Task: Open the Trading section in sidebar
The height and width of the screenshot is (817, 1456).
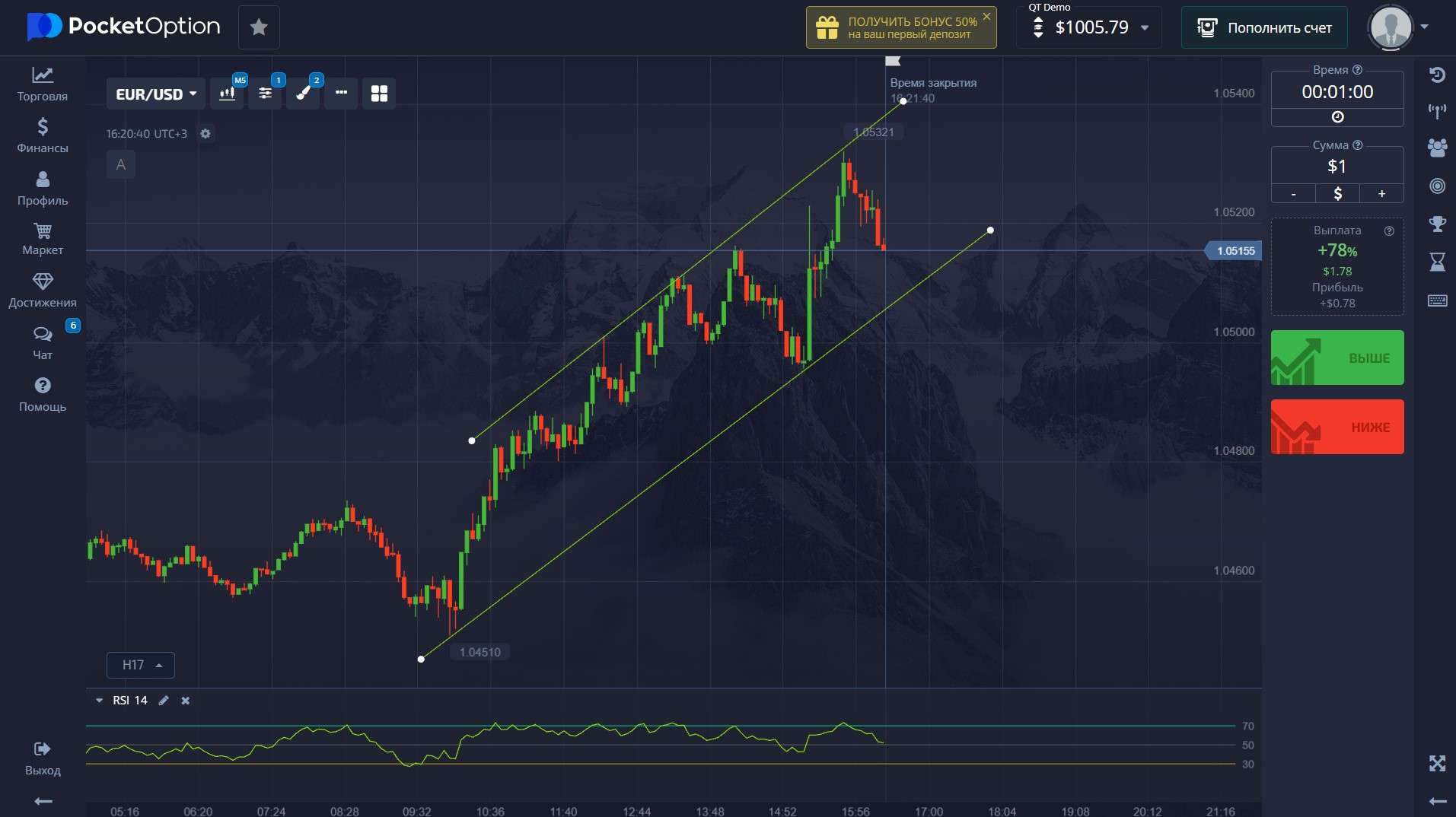Action: click(43, 84)
